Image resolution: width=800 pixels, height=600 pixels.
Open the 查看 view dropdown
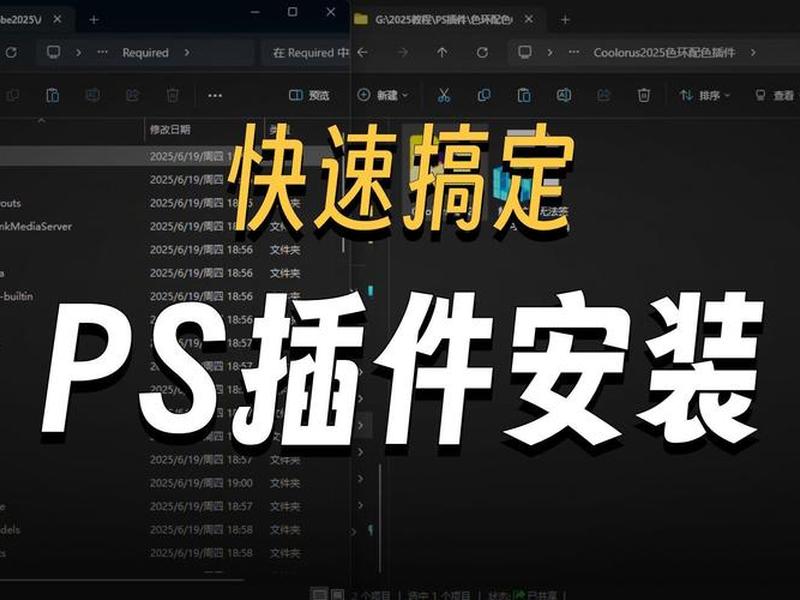click(776, 95)
